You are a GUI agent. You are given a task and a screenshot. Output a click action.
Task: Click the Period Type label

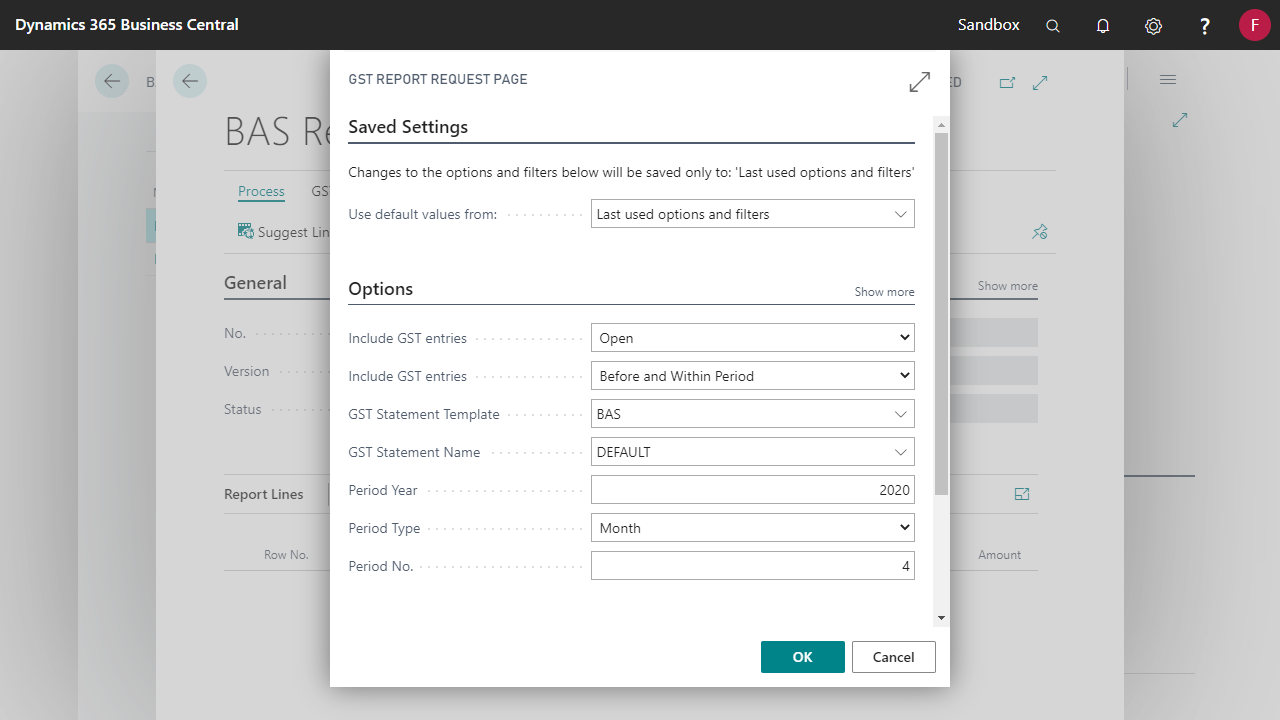click(384, 528)
